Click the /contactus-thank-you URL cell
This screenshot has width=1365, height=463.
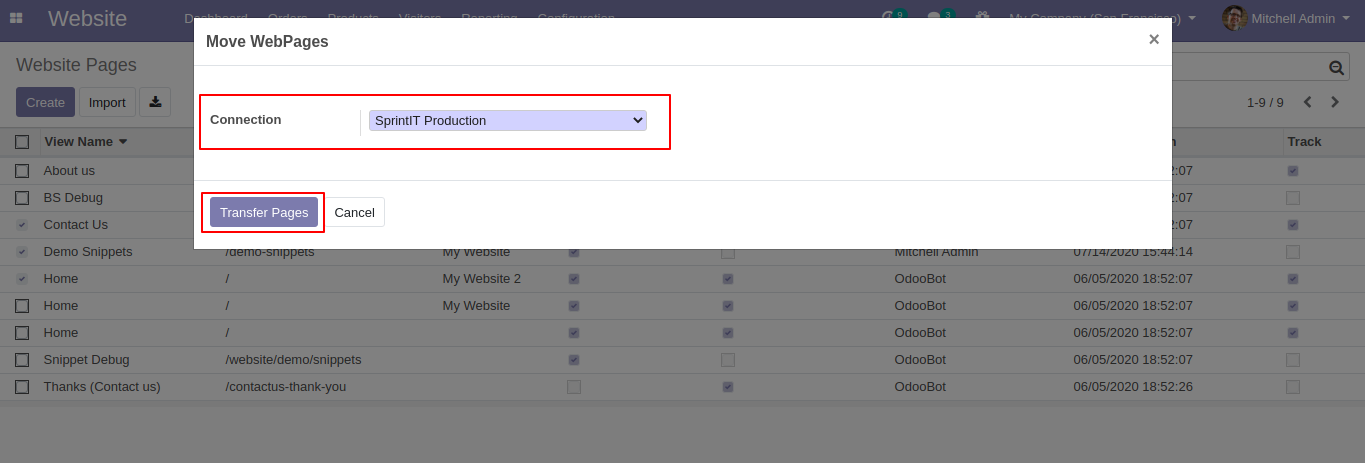click(285, 387)
